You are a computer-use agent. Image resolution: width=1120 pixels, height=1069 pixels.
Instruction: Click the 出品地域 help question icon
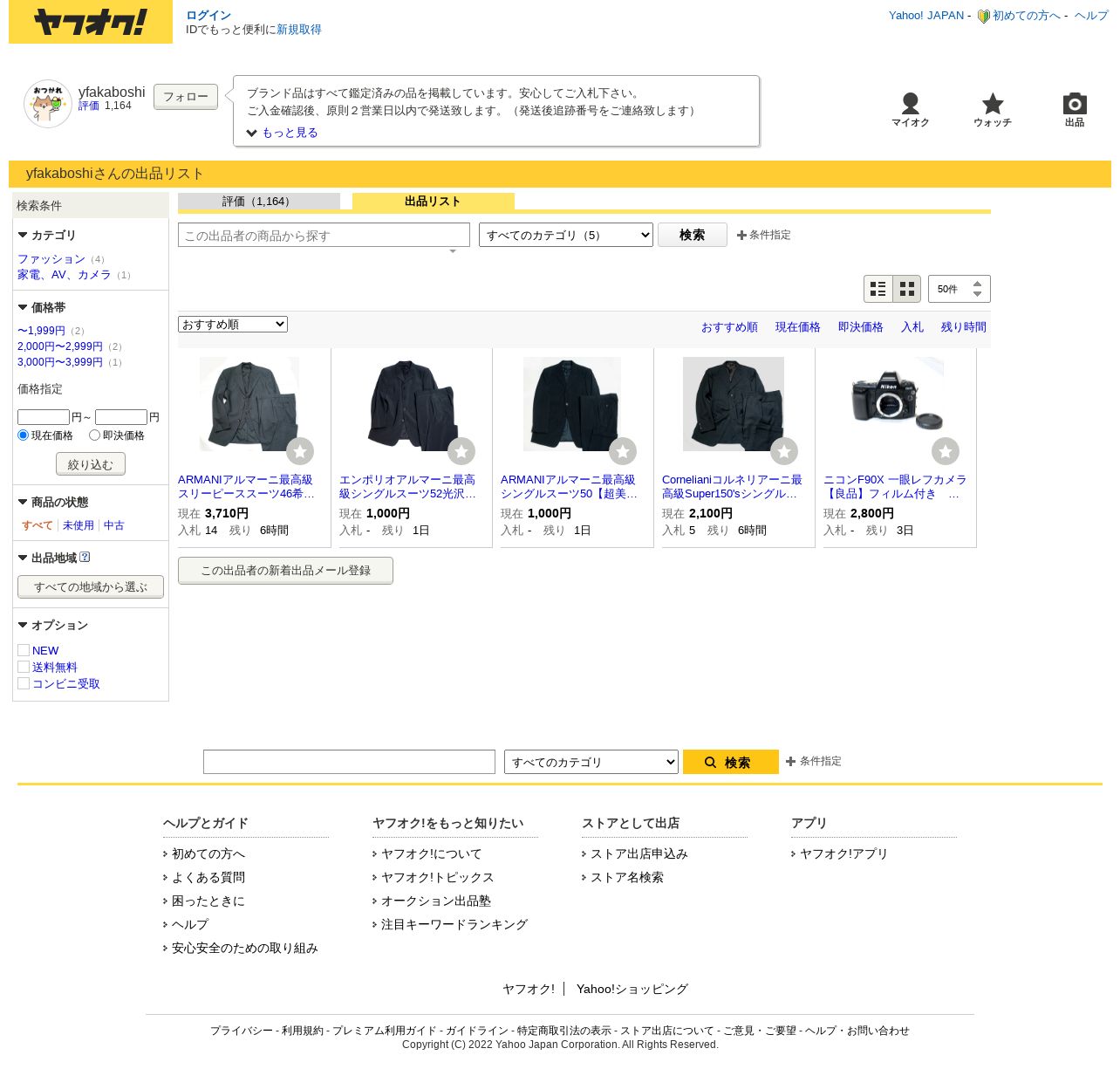point(85,558)
